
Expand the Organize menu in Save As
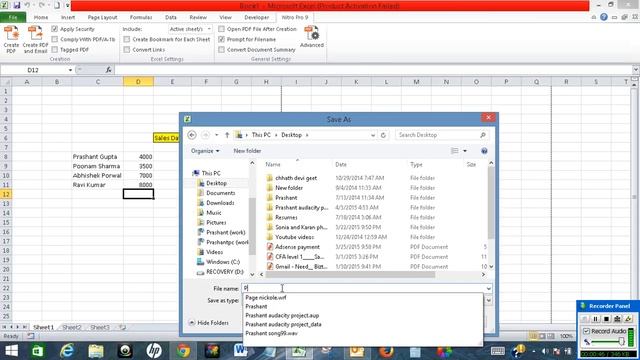coord(205,151)
